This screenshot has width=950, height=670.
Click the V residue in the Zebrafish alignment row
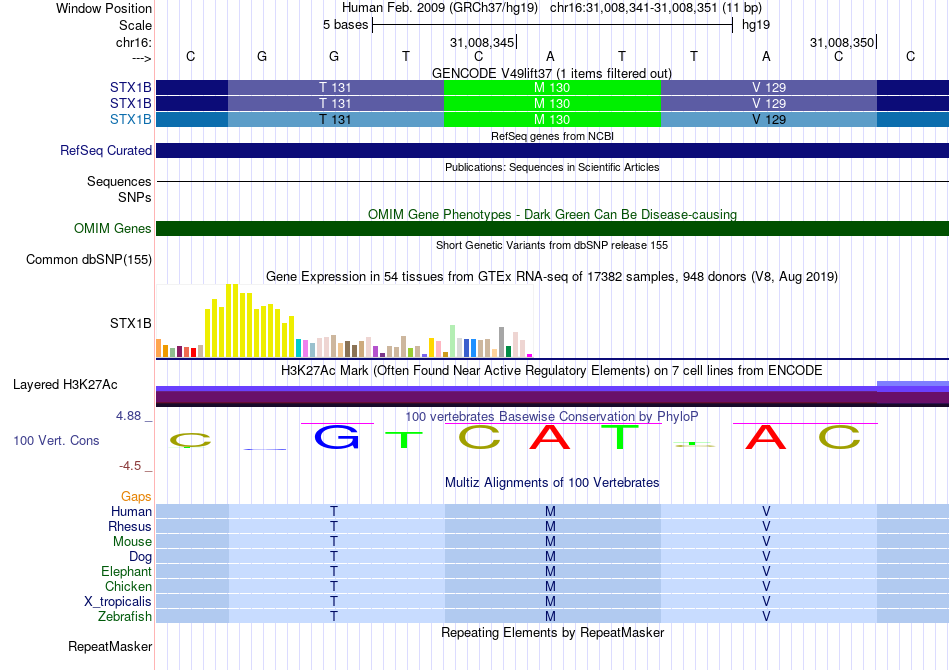click(766, 616)
